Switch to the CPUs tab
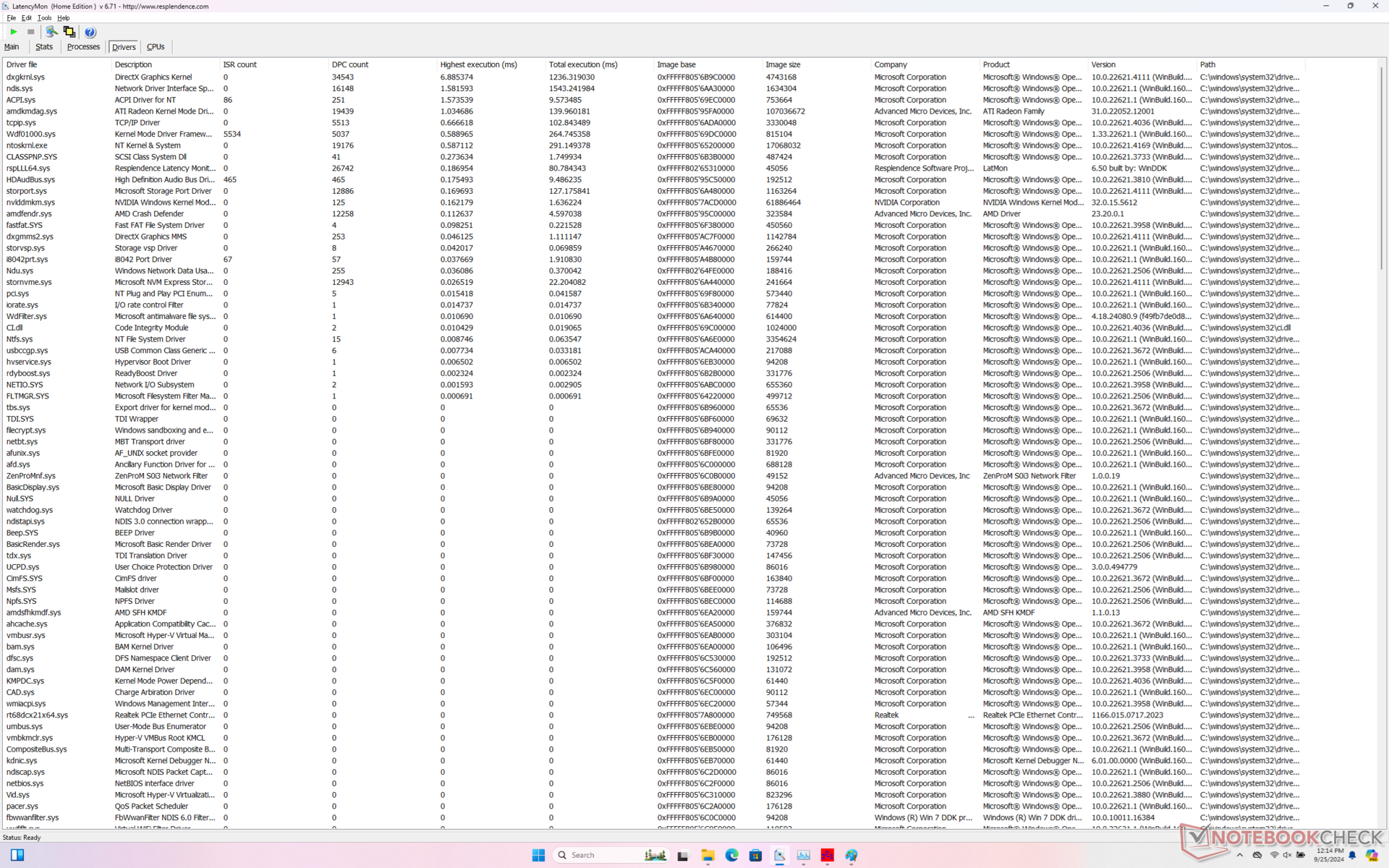 point(156,47)
